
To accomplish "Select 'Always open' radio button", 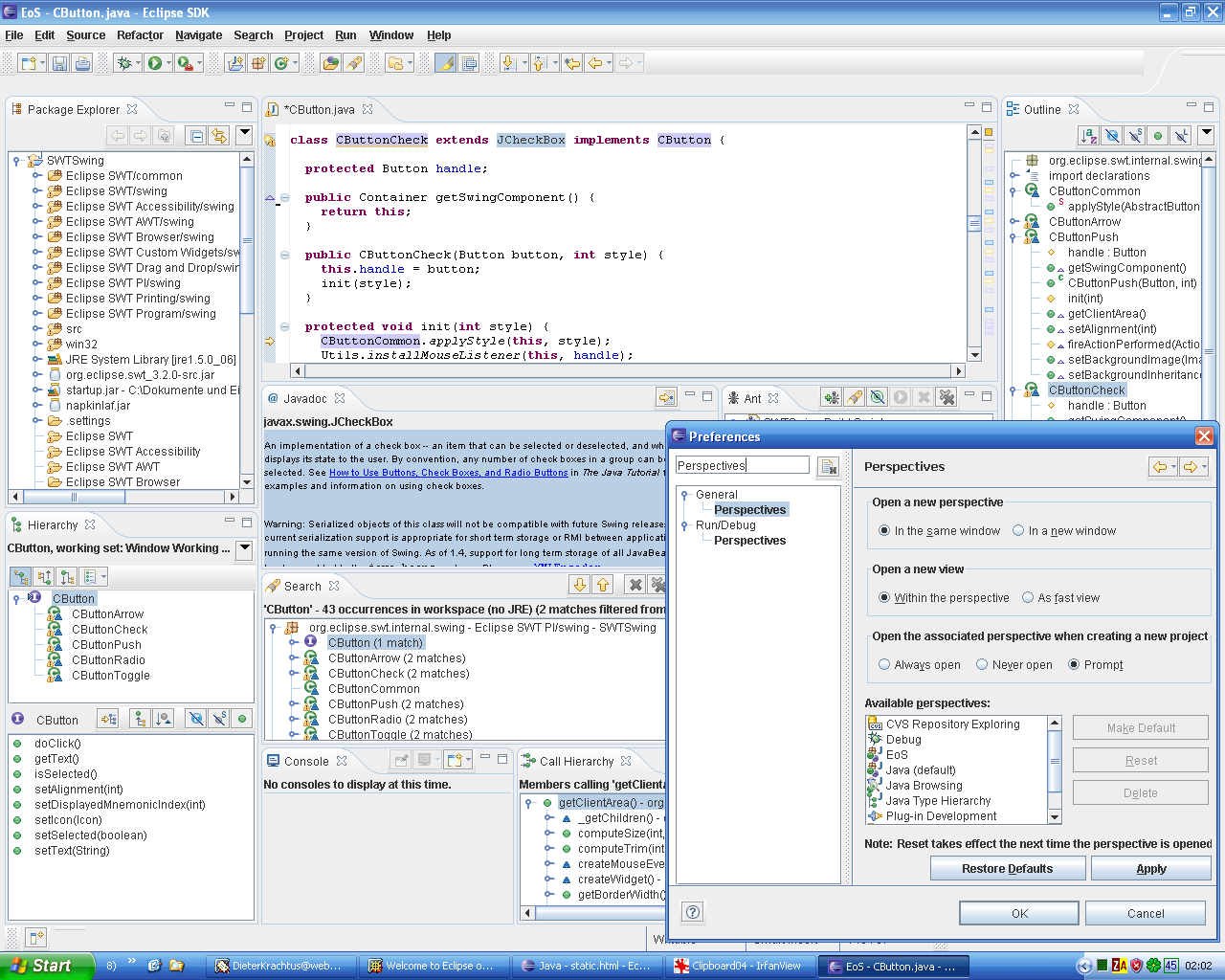I will point(920,665).
